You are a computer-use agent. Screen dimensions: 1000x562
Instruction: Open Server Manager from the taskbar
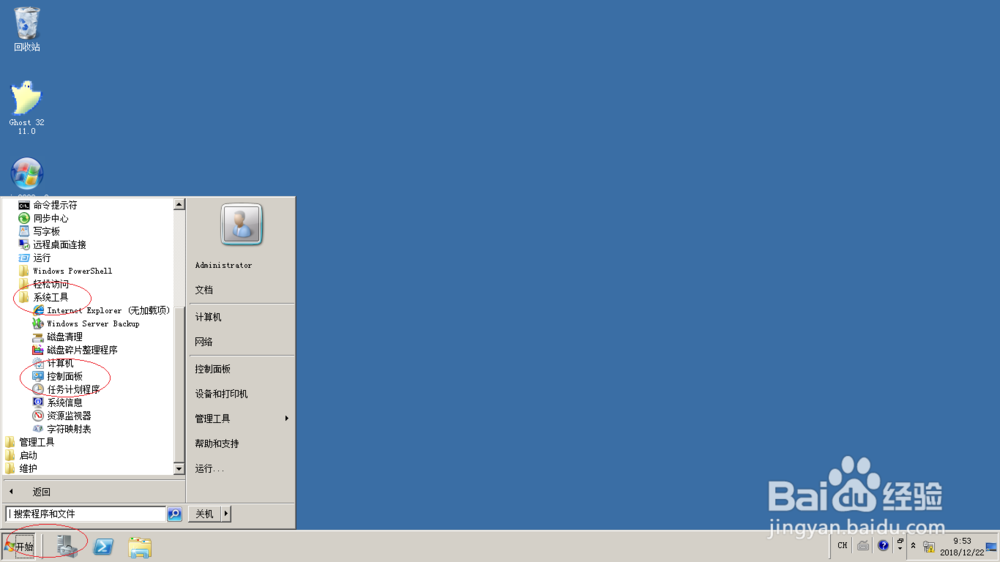tap(66, 547)
